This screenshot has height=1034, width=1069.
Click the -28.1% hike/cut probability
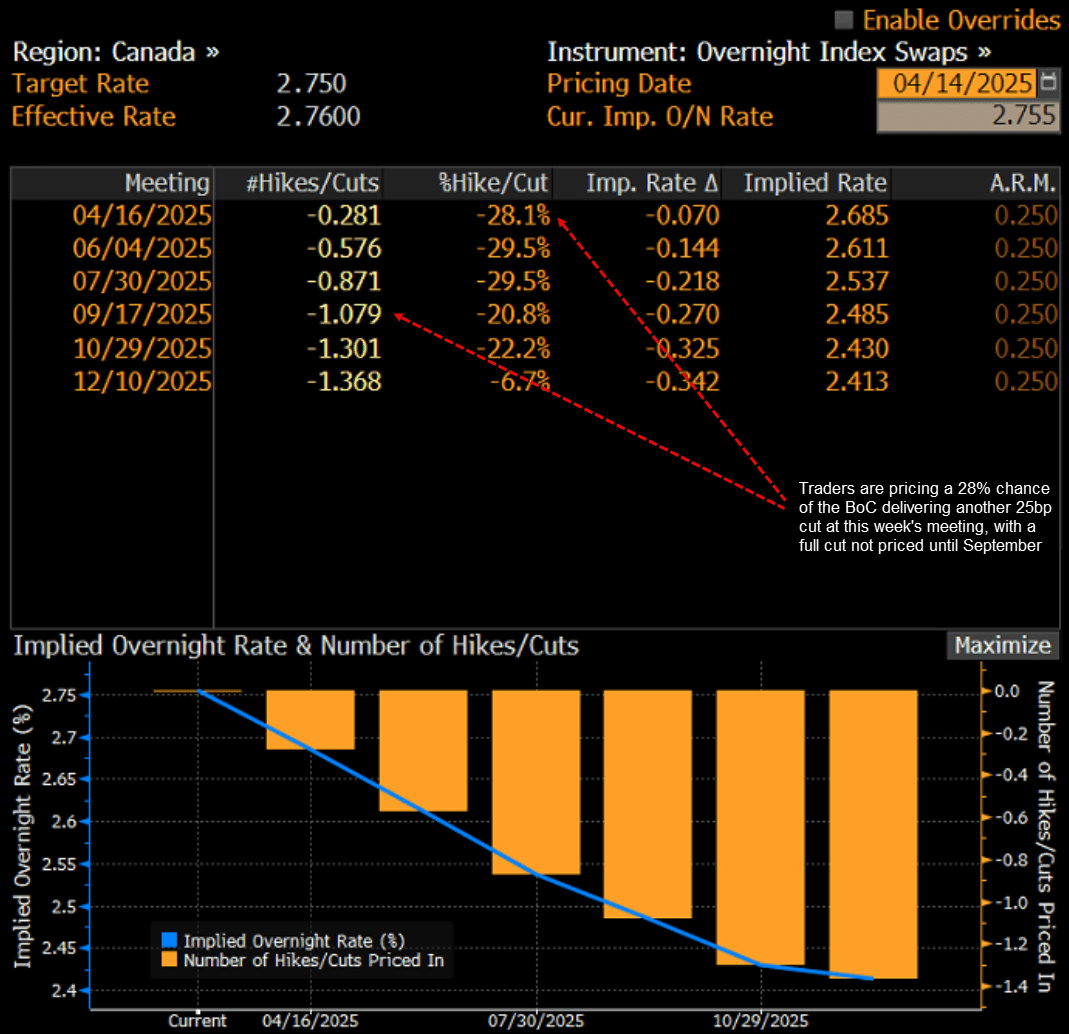pyautogui.click(x=513, y=215)
